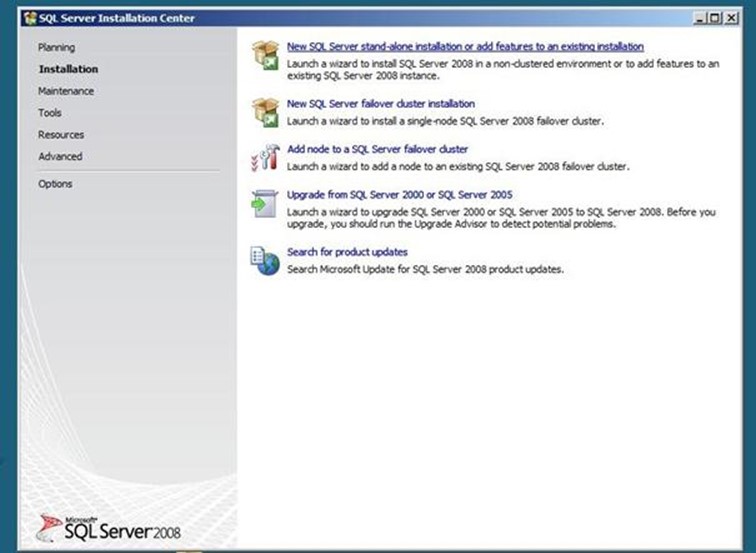Click Add node to a SQL Server failover cluster

(378, 149)
